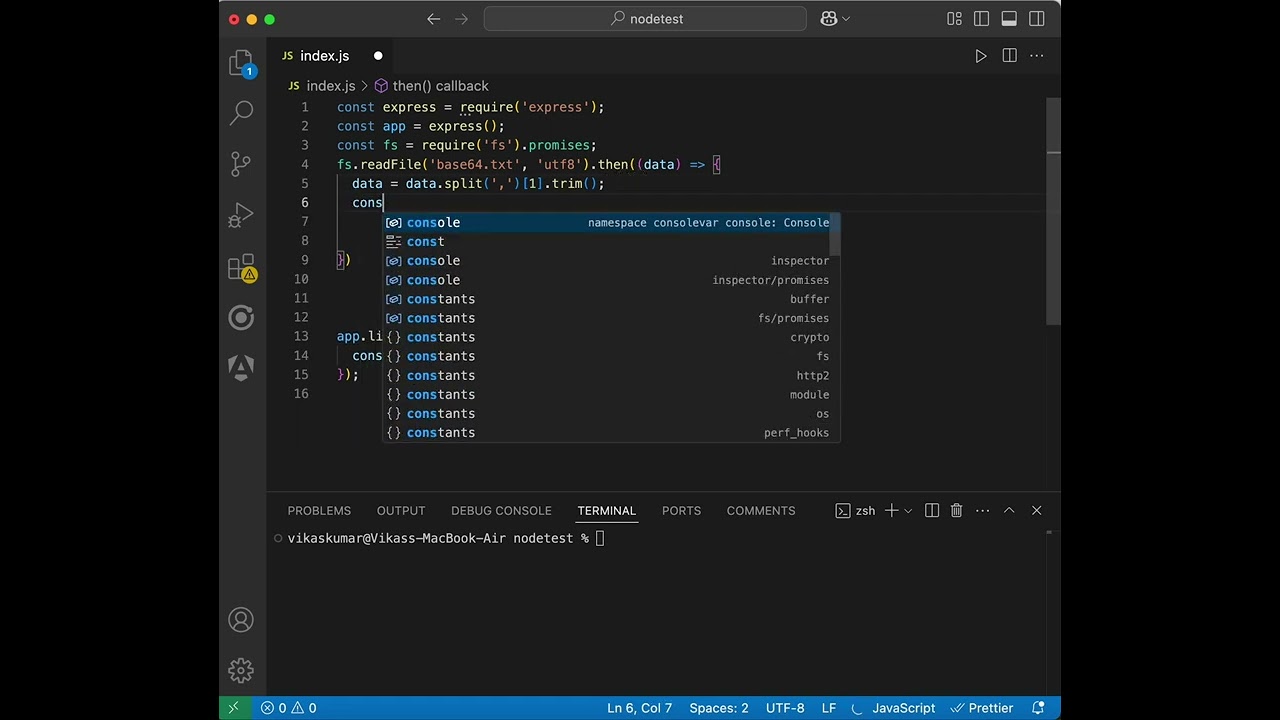The height and width of the screenshot is (720, 1280).
Task: Switch to the DEBUG CONSOLE tab
Action: click(x=501, y=510)
